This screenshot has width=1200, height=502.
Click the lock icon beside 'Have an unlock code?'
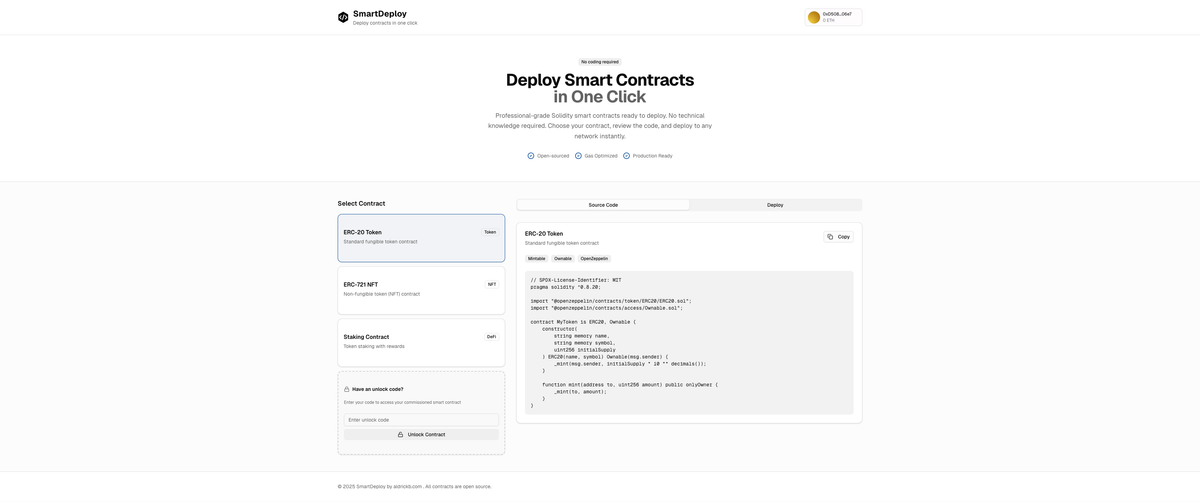tap(347, 389)
